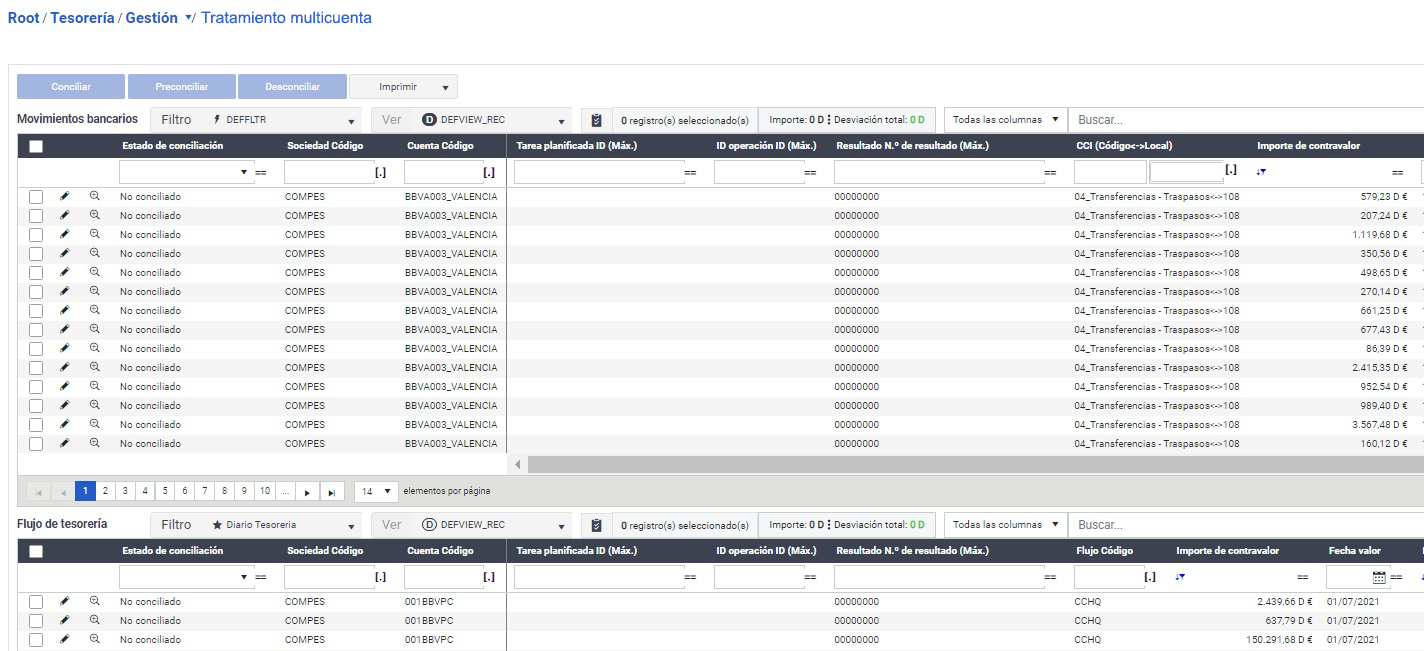Click calendar icon in Fecha valor filter
Image resolution: width=1424 pixels, height=651 pixels.
point(1379,577)
